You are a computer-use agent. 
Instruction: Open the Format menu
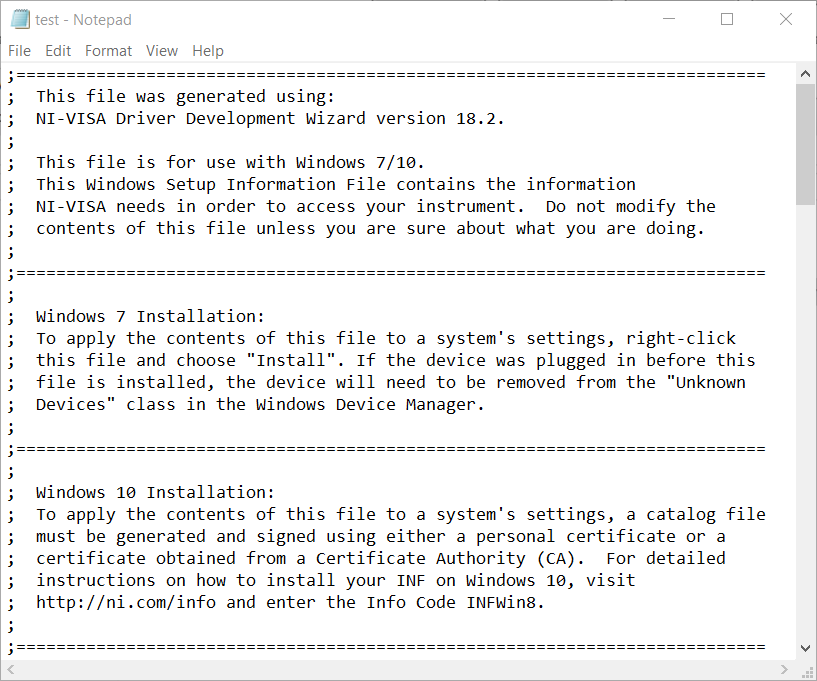point(108,51)
